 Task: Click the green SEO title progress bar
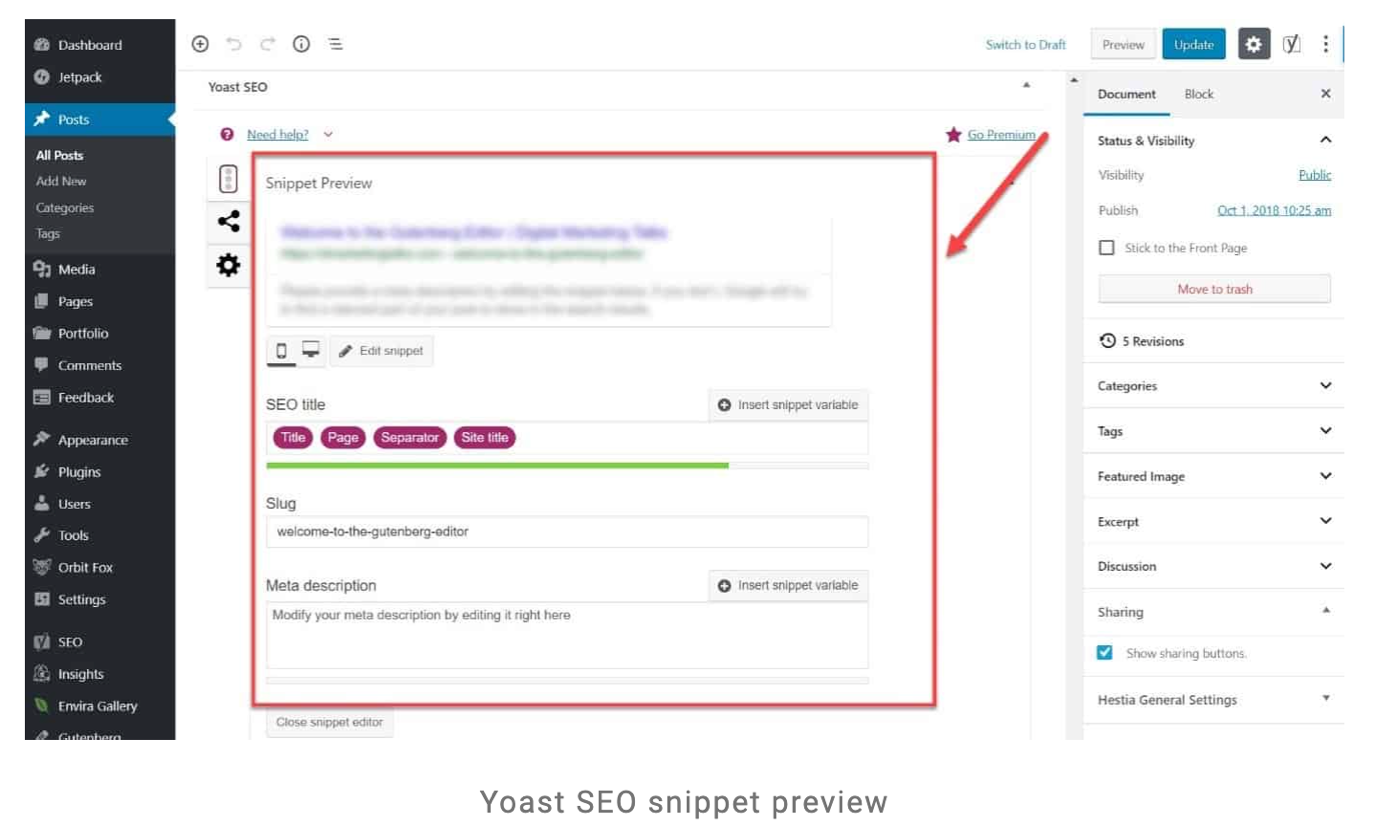tap(497, 465)
